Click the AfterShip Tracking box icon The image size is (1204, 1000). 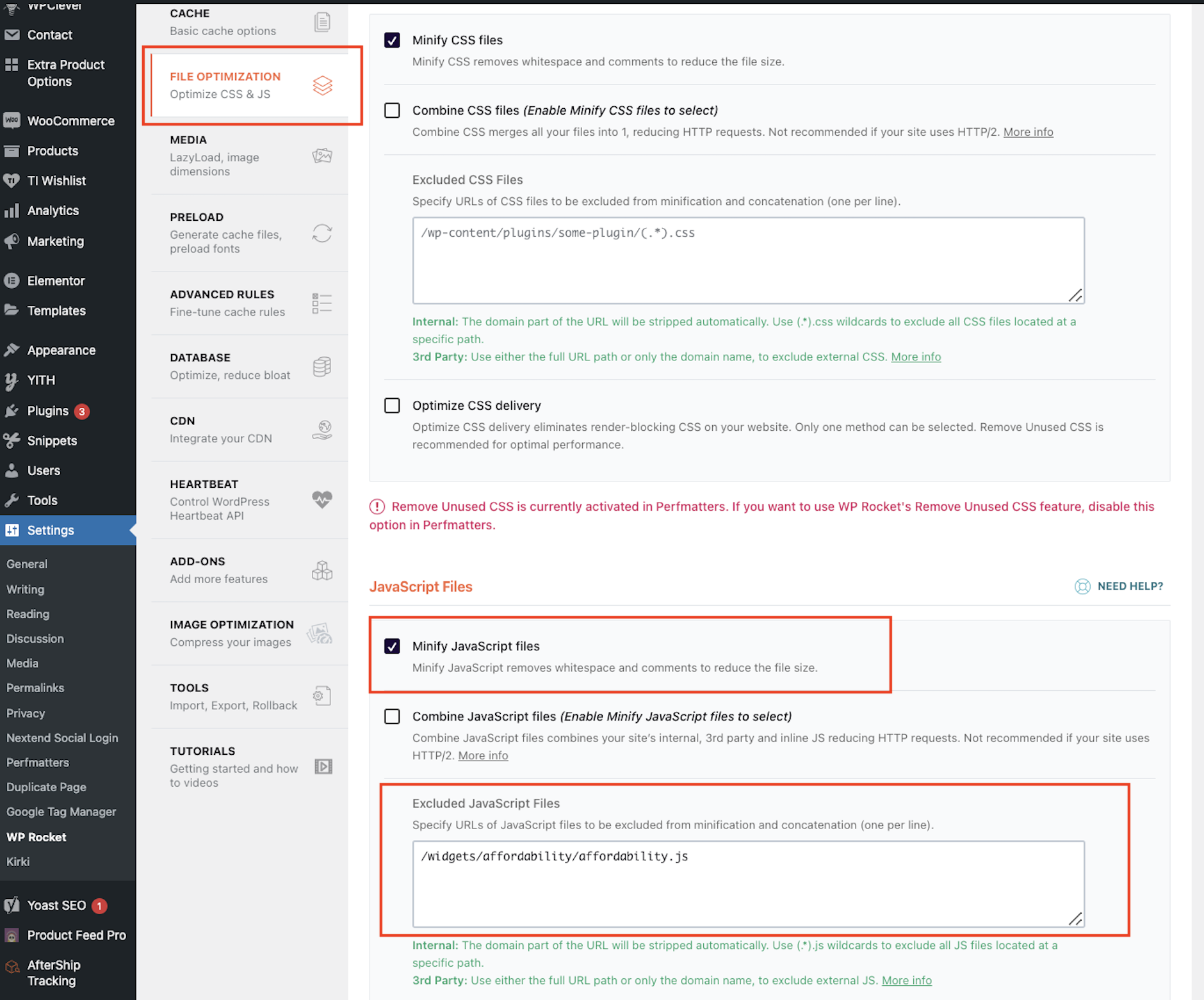(12, 965)
